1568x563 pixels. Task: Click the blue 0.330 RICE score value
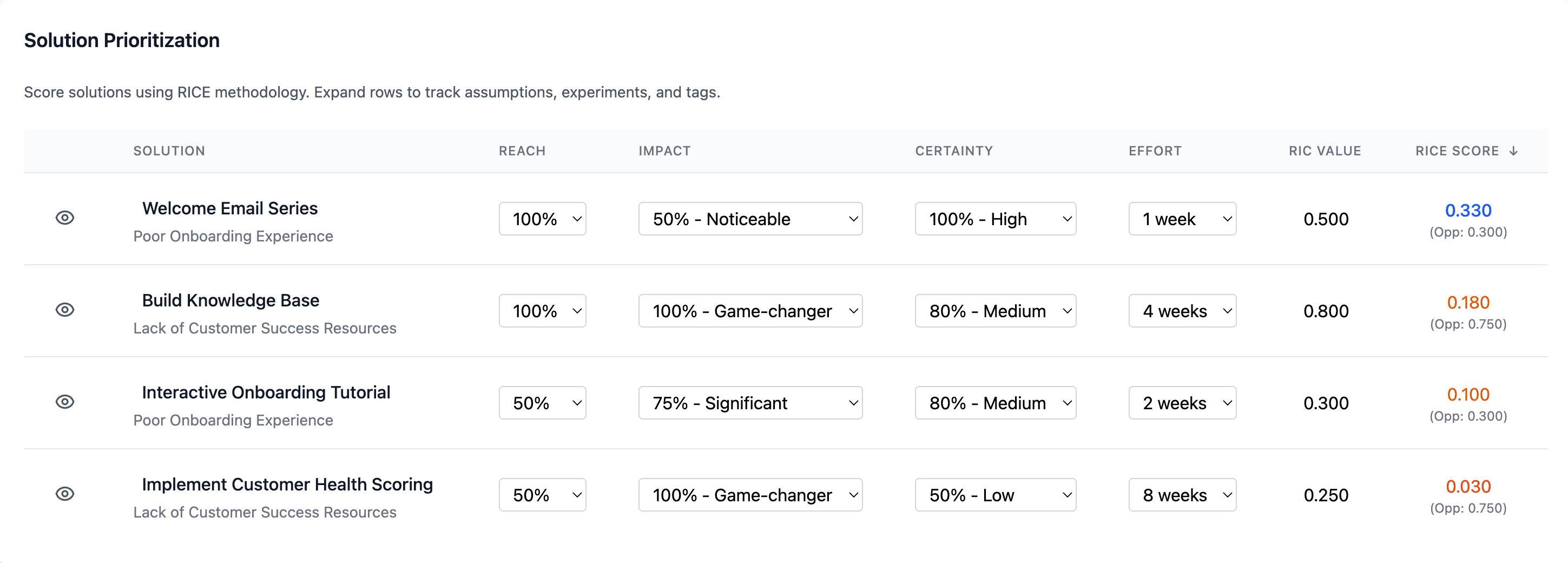pyautogui.click(x=1468, y=210)
